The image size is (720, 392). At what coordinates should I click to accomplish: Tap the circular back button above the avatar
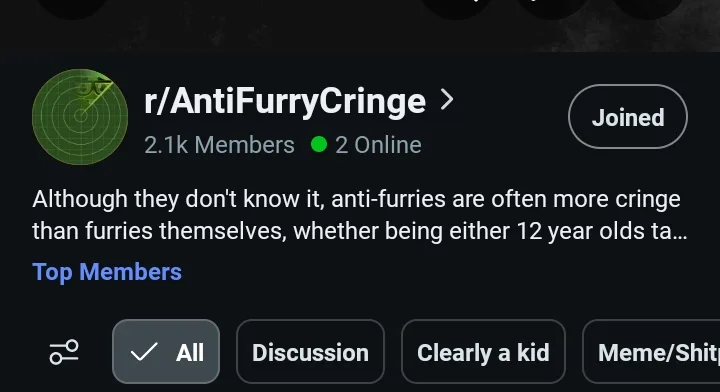pos(72,8)
